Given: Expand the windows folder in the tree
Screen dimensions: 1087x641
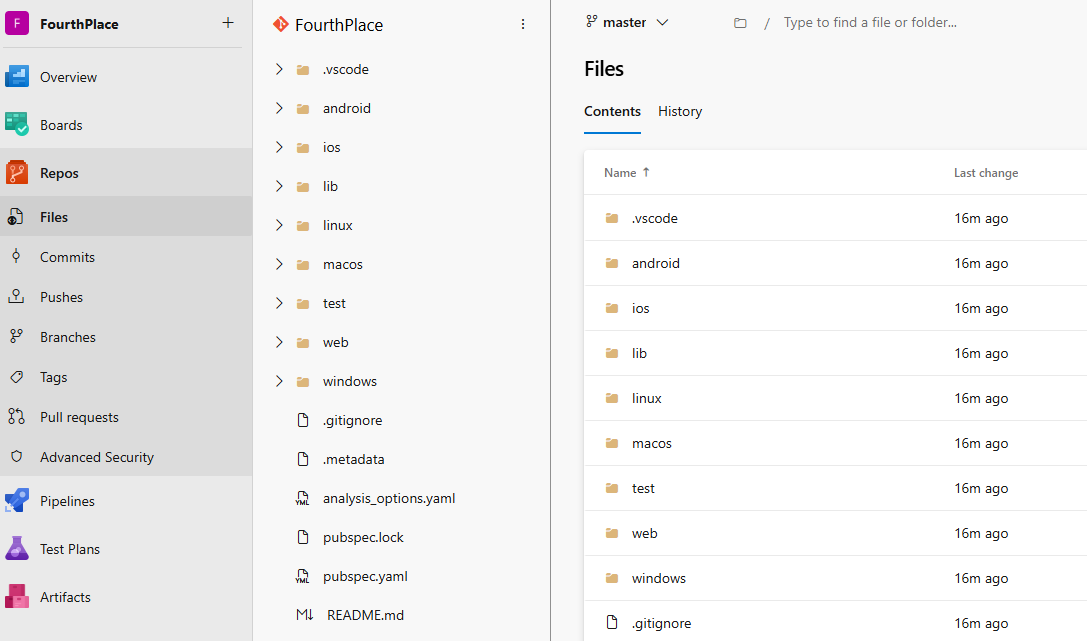Looking at the screenshot, I should click(279, 381).
